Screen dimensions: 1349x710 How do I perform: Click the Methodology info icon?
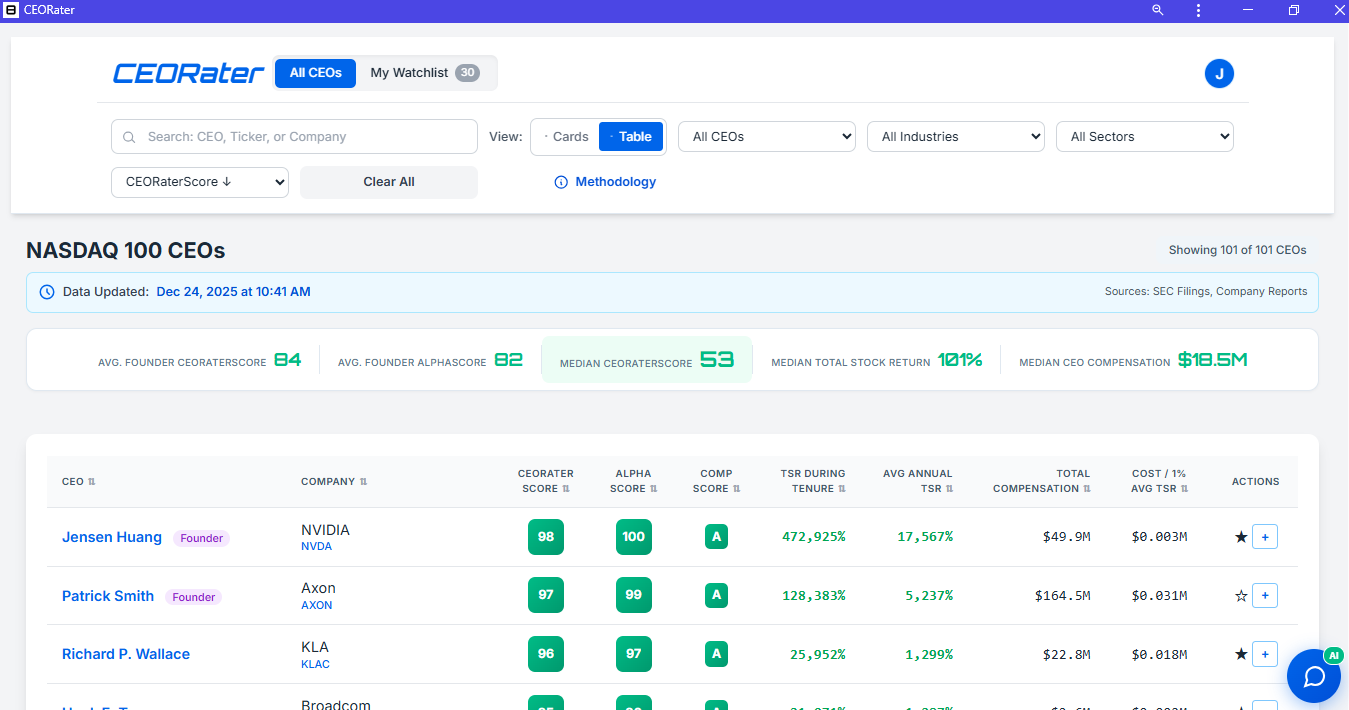[561, 182]
